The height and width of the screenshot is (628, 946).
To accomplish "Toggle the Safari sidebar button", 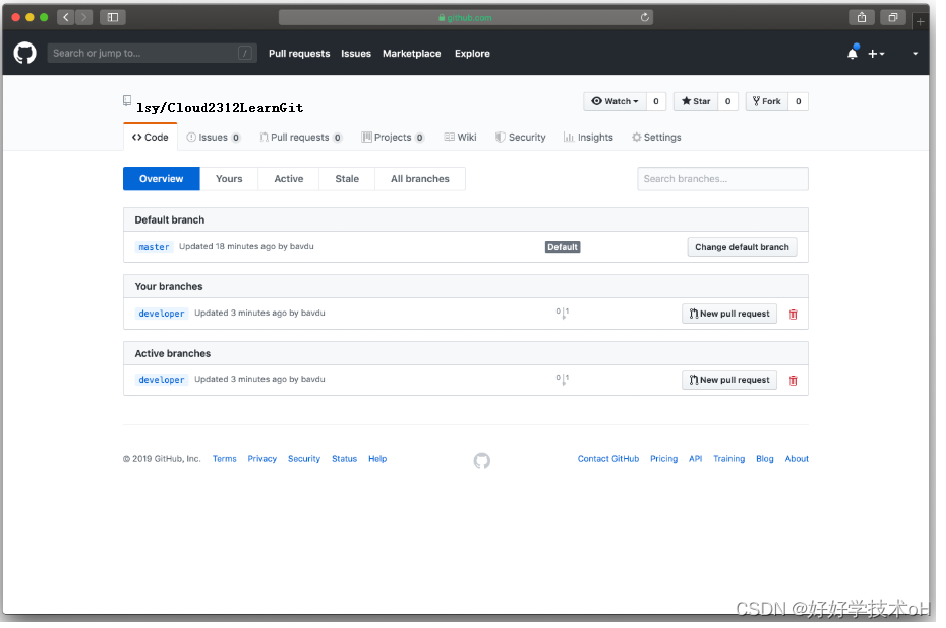I will point(113,17).
